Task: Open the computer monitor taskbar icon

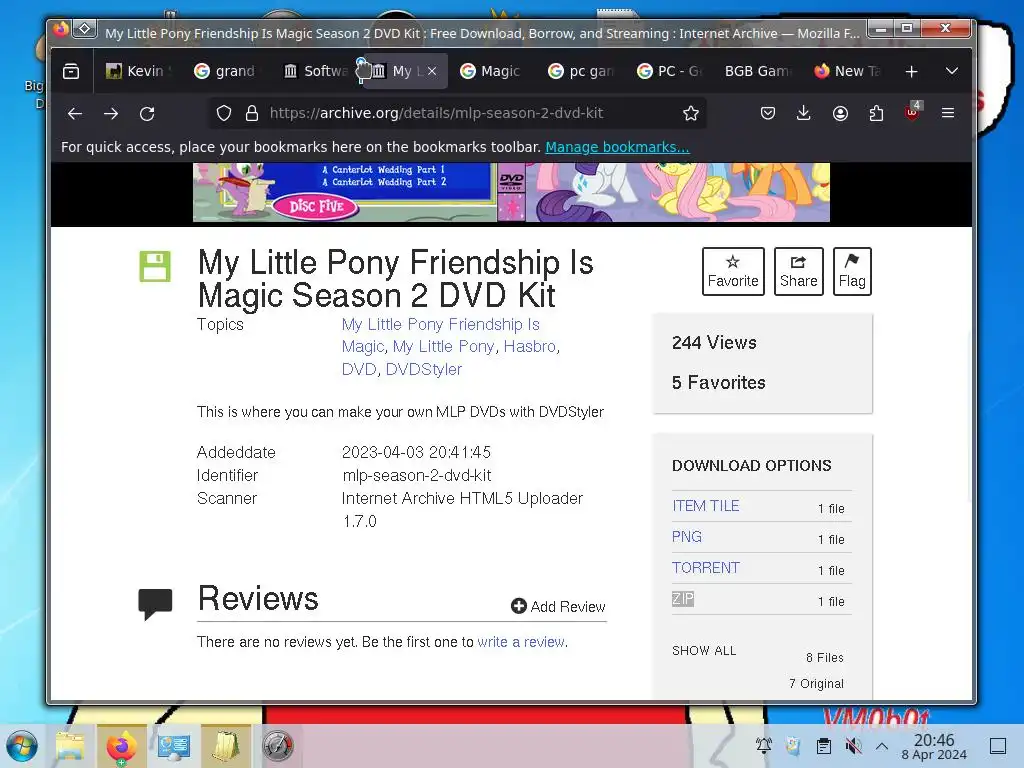Action: [174, 746]
